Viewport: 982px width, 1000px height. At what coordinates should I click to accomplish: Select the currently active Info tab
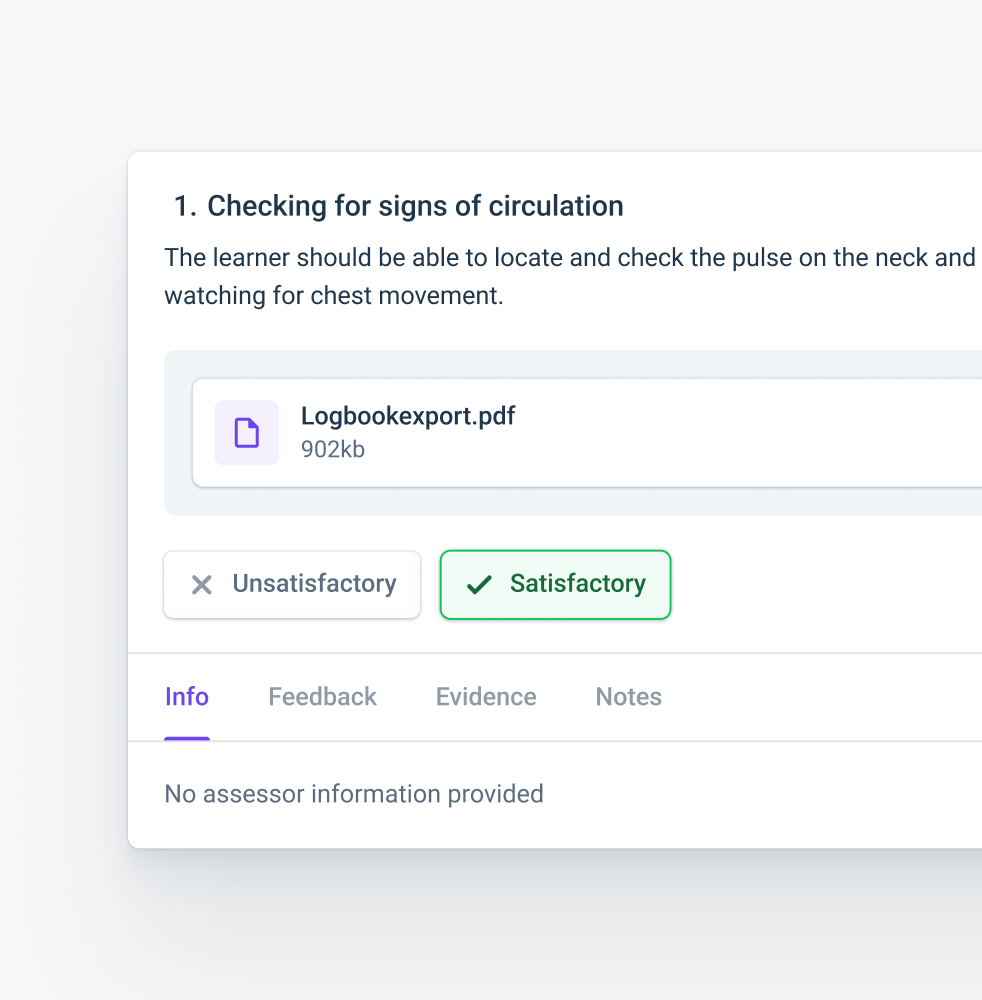pos(186,696)
